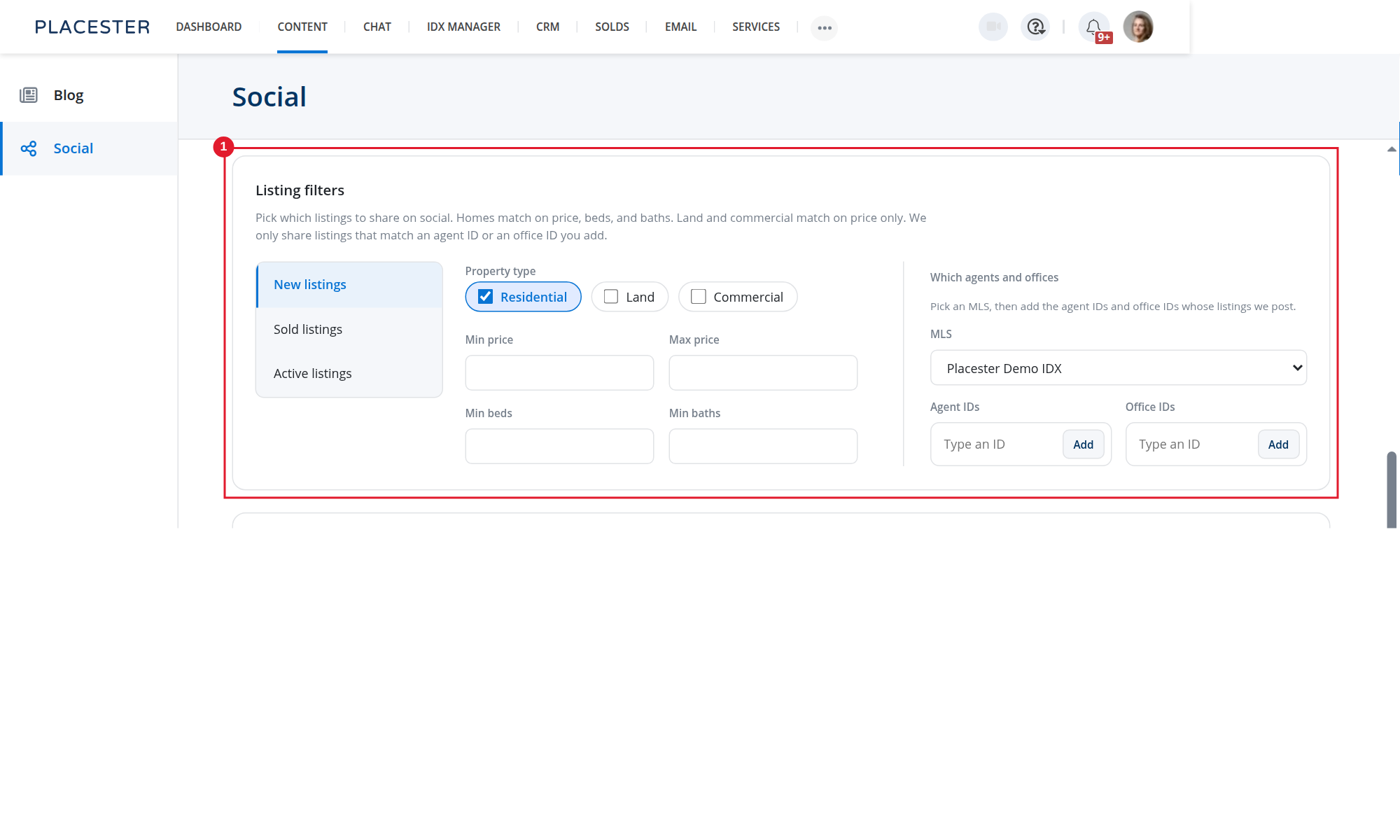Open the Blog sidebar item
Screen dimensions: 1400x840
89,95
